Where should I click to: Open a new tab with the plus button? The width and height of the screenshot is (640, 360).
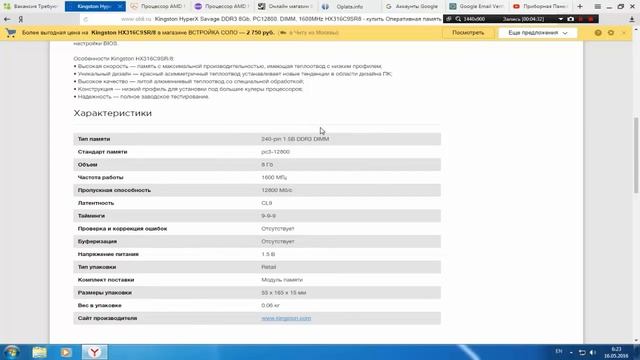tap(580, 6)
